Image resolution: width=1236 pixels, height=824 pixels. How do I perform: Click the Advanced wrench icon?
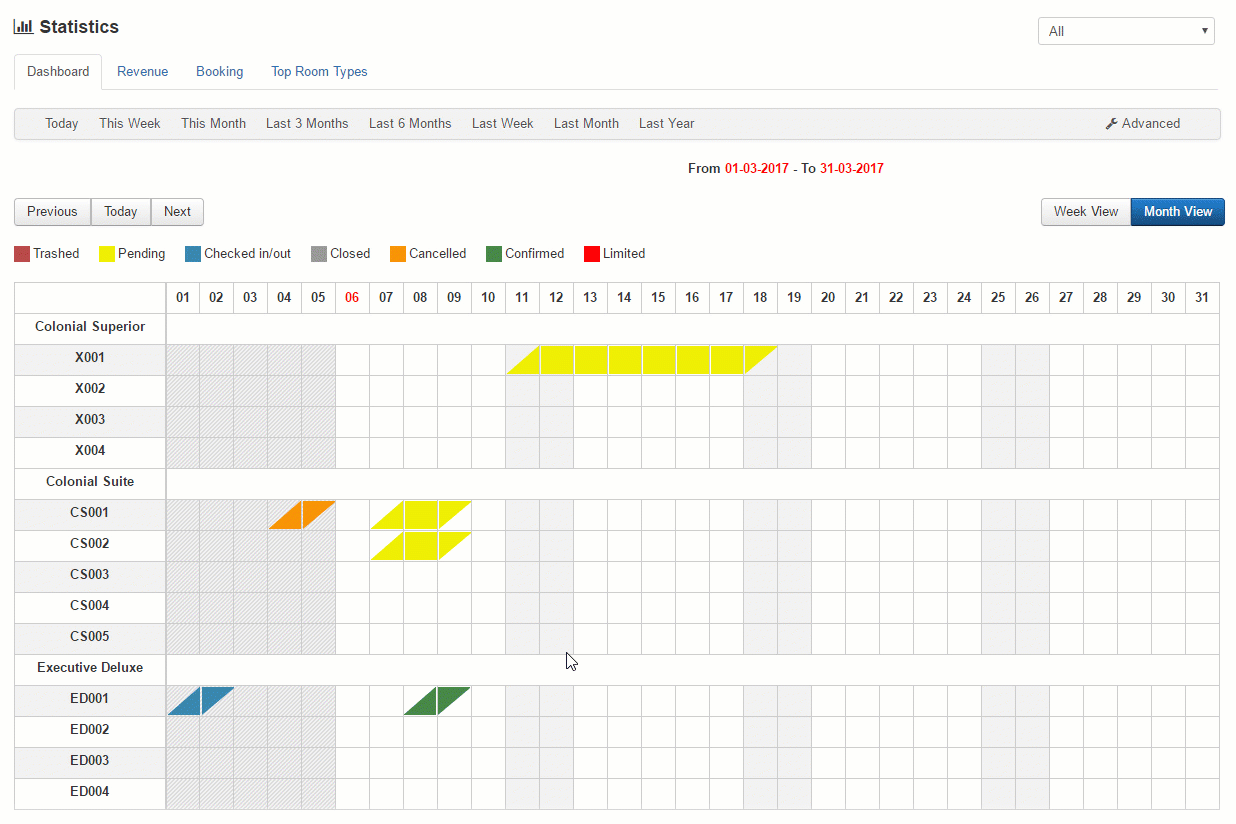point(1111,124)
